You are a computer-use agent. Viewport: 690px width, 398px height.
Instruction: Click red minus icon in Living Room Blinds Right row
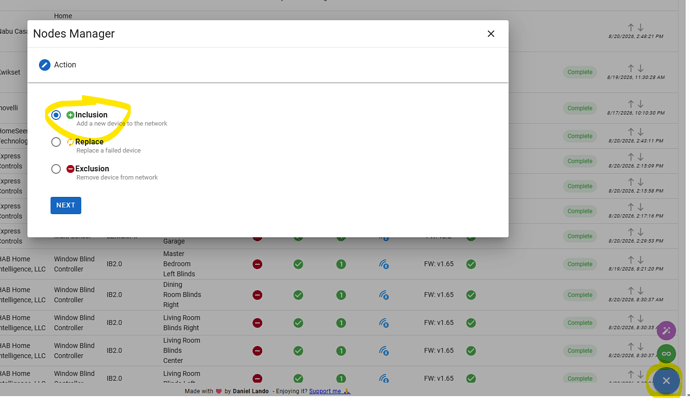(257, 323)
